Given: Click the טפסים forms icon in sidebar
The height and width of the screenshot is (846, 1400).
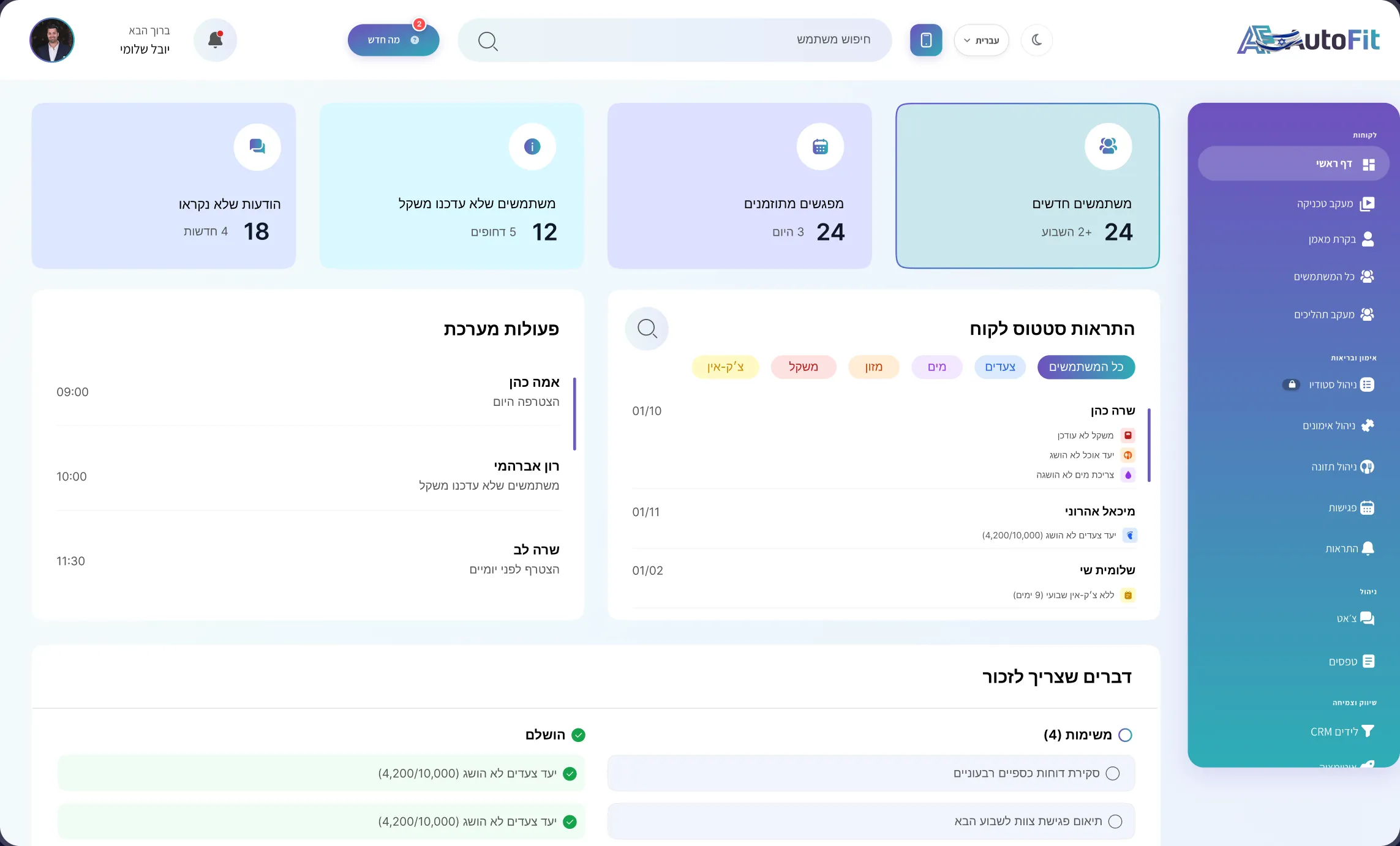Looking at the screenshot, I should (1369, 661).
